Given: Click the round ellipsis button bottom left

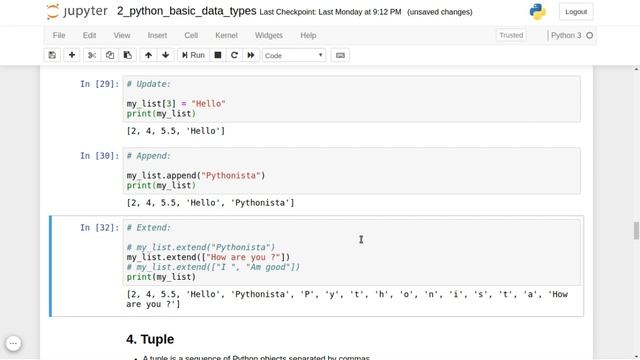Looking at the screenshot, I should pyautogui.click(x=13, y=343).
